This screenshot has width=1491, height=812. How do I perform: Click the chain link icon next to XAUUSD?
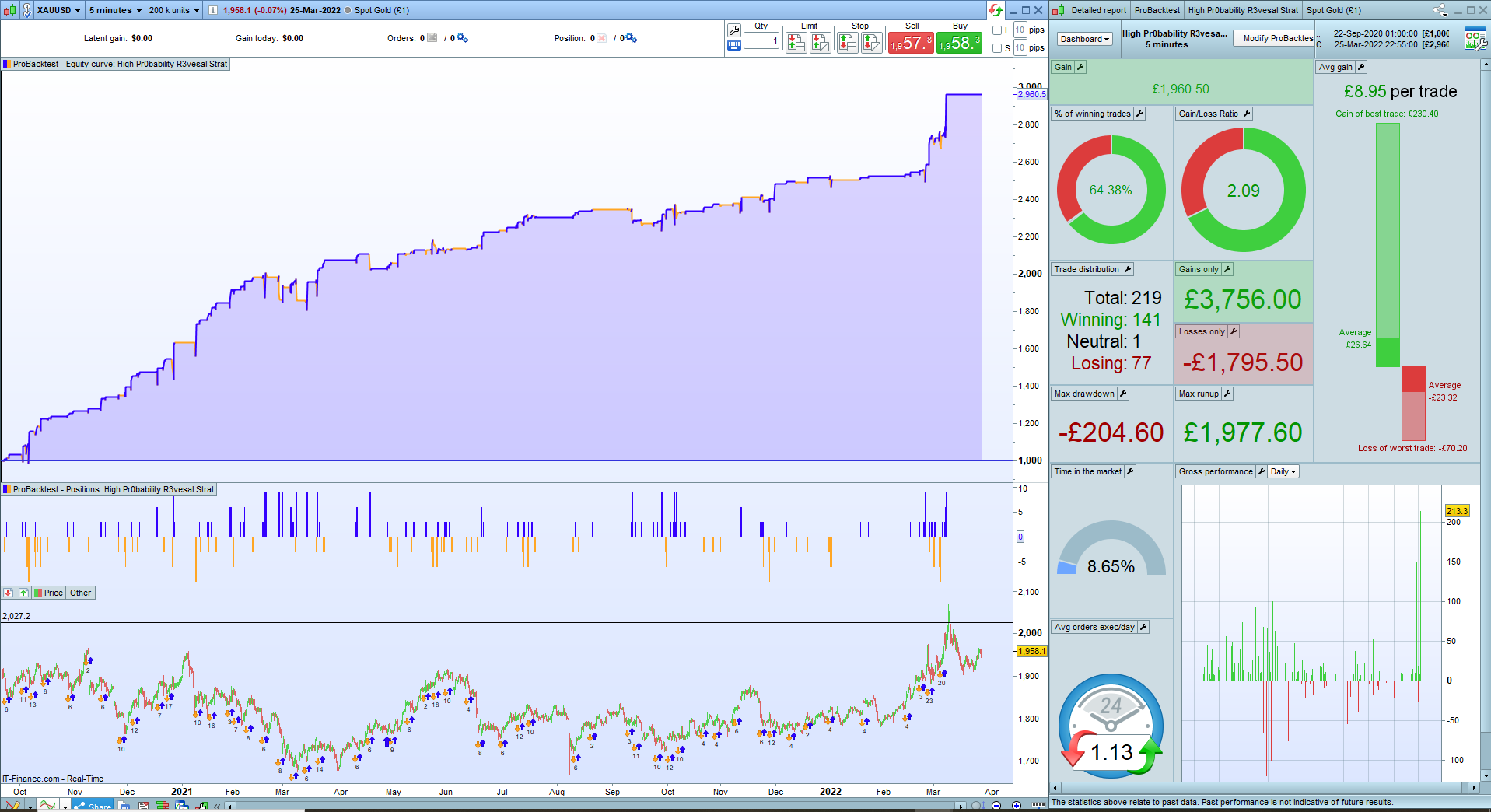point(27,10)
